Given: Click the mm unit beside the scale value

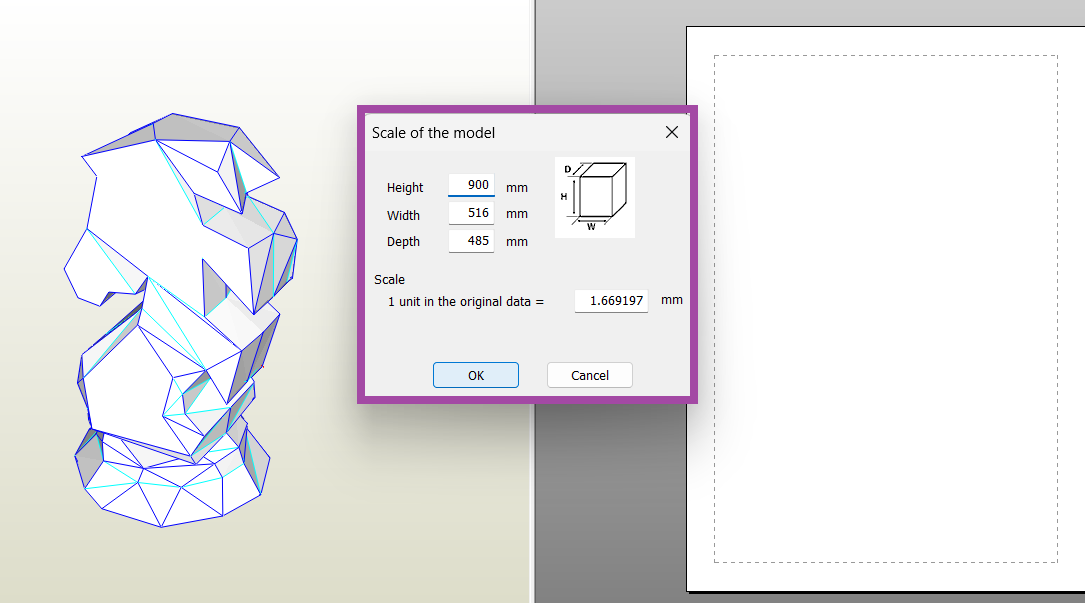Looking at the screenshot, I should [x=672, y=300].
